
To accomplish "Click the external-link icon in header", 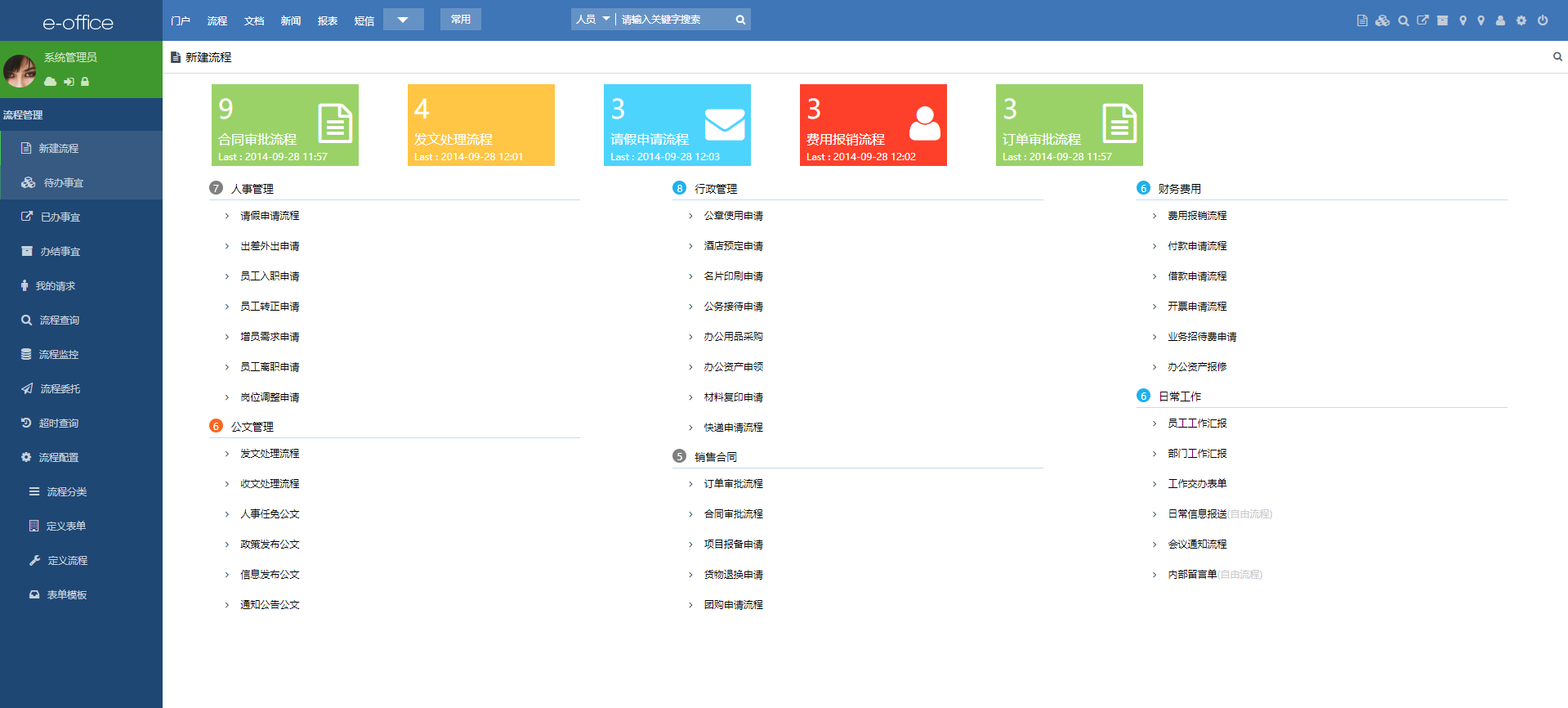I will [1423, 20].
